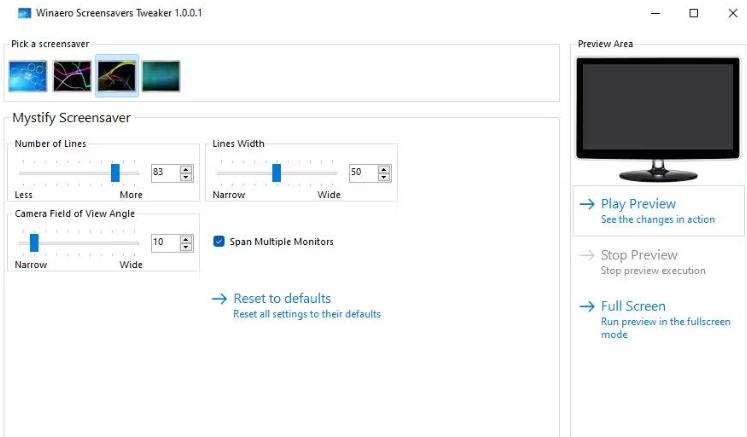This screenshot has width=747, height=437.
Task: Click 'Narrow' label under Camera Field of View
Action: 31,264
